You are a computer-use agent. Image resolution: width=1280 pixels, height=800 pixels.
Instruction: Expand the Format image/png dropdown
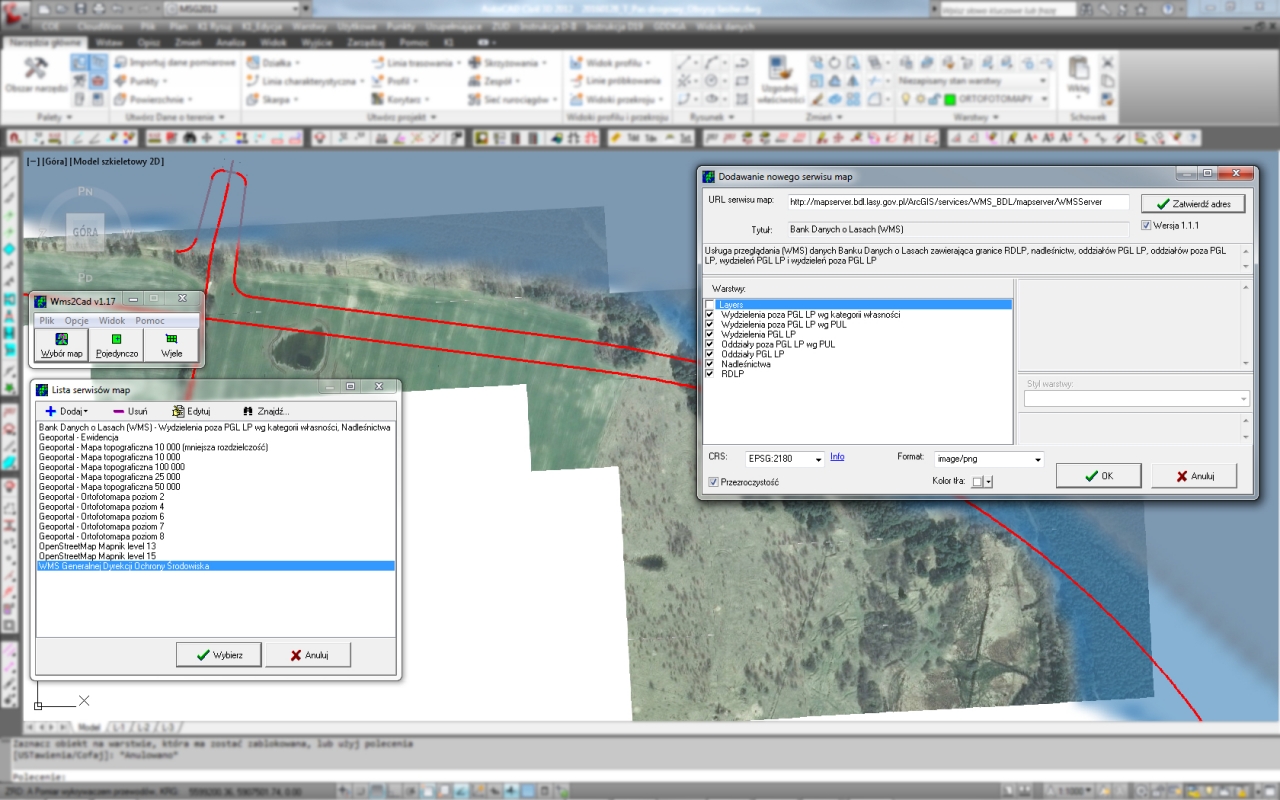tap(1037, 460)
